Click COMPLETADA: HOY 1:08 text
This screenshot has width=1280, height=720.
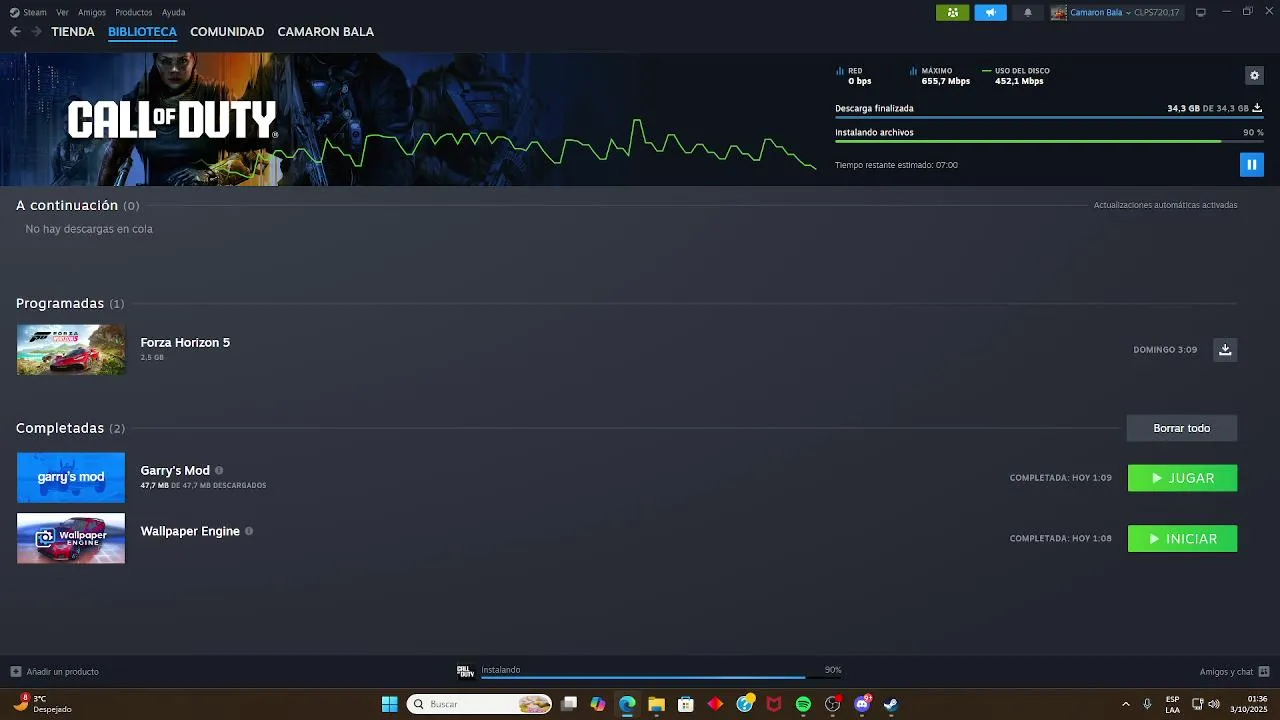(1061, 538)
